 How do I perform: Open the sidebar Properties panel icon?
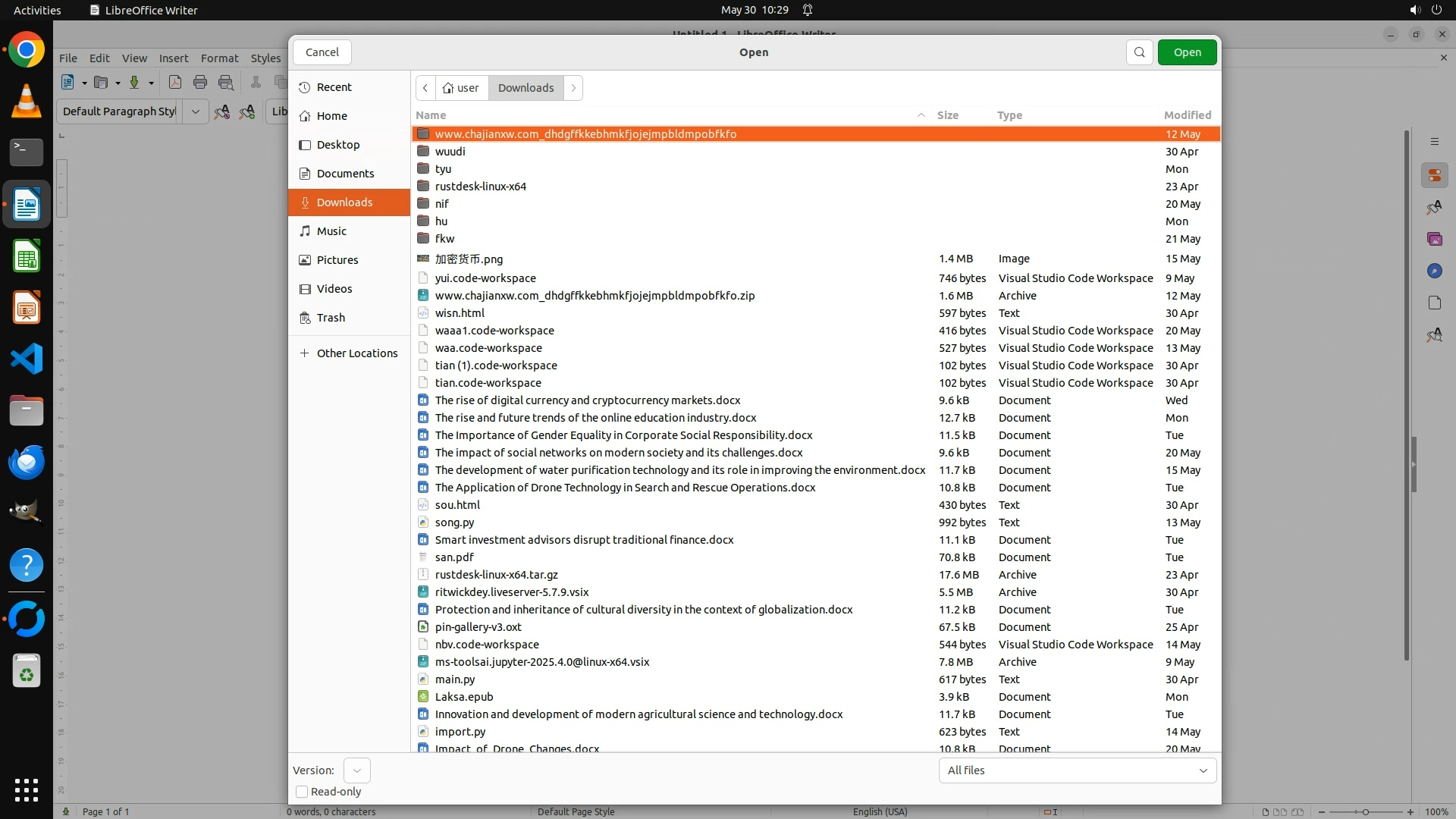tap(1434, 176)
